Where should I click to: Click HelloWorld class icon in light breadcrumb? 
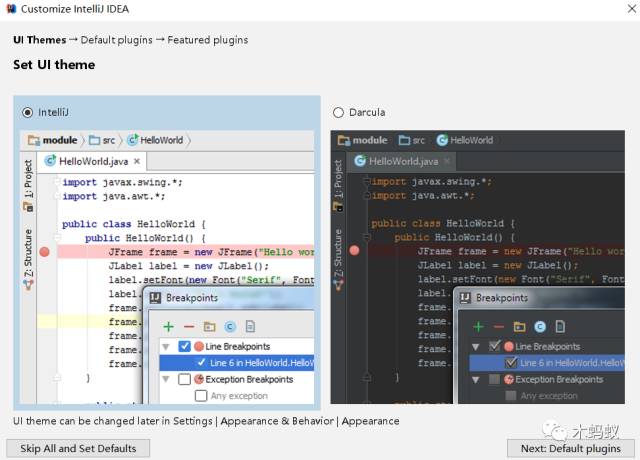[x=133, y=140]
